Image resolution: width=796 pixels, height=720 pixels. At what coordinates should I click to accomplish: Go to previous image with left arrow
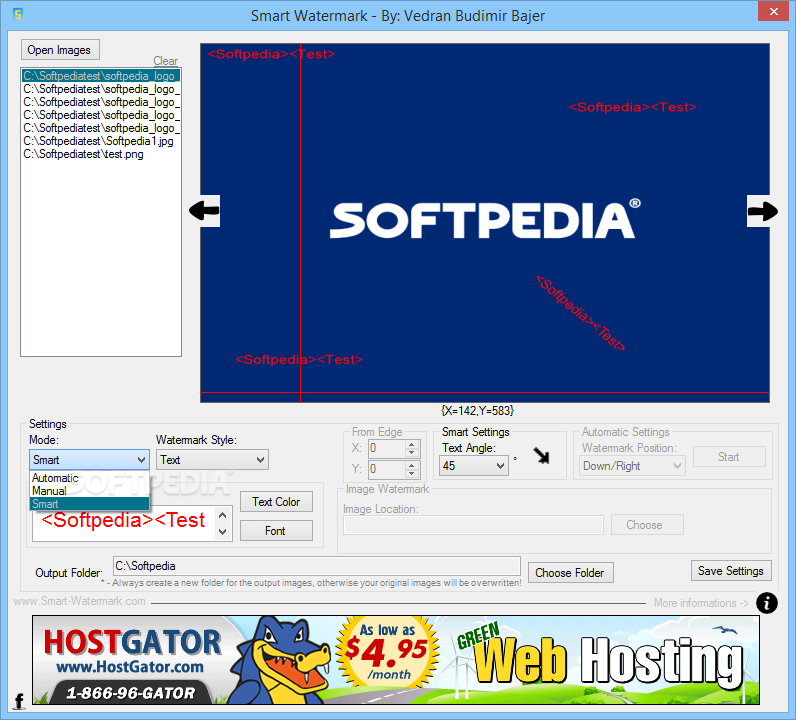coord(205,210)
